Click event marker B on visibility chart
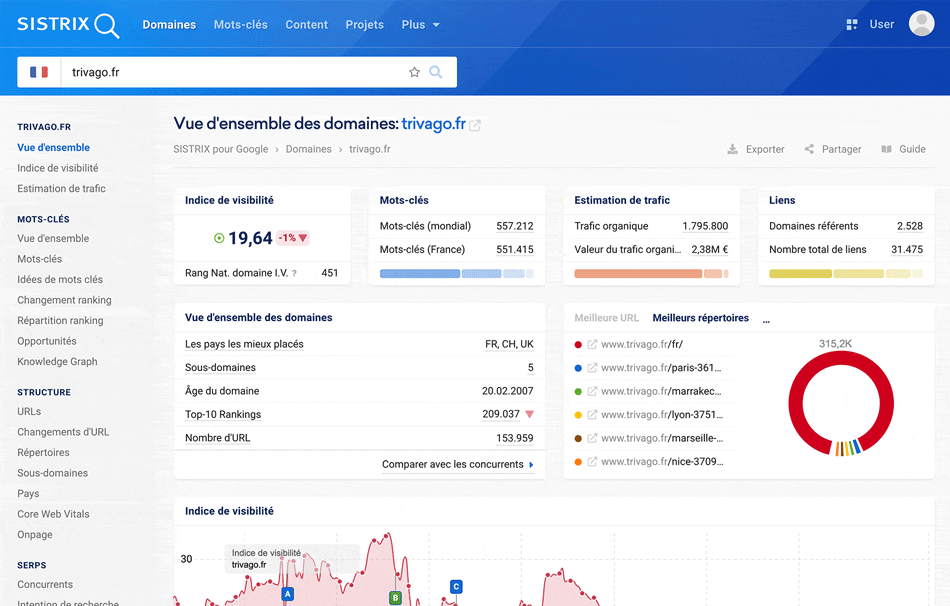Image resolution: width=950 pixels, height=606 pixels. click(395, 598)
